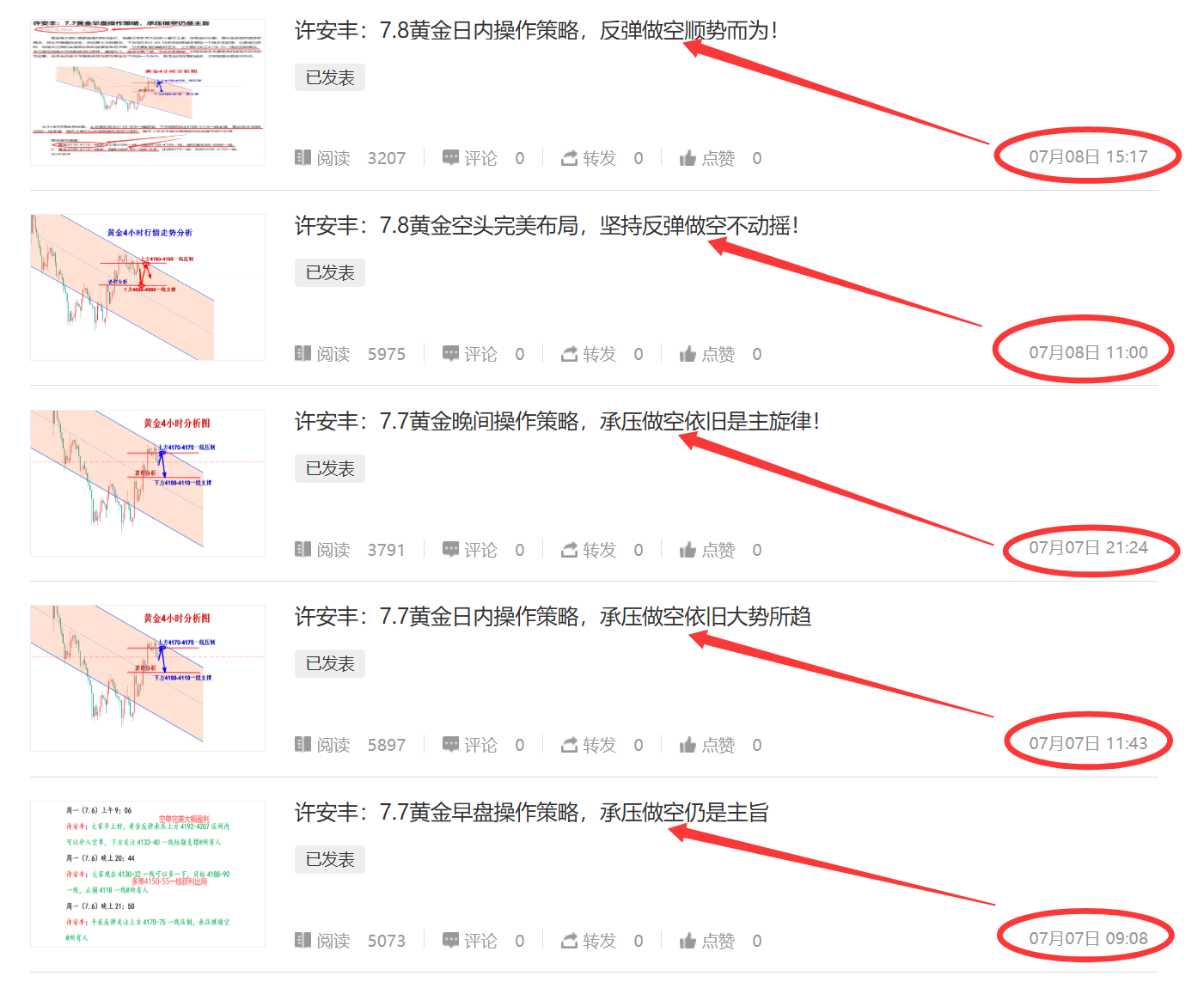Open article 7.7黄金日内操作策略，承压做空依旧大势所趋

click(x=553, y=616)
